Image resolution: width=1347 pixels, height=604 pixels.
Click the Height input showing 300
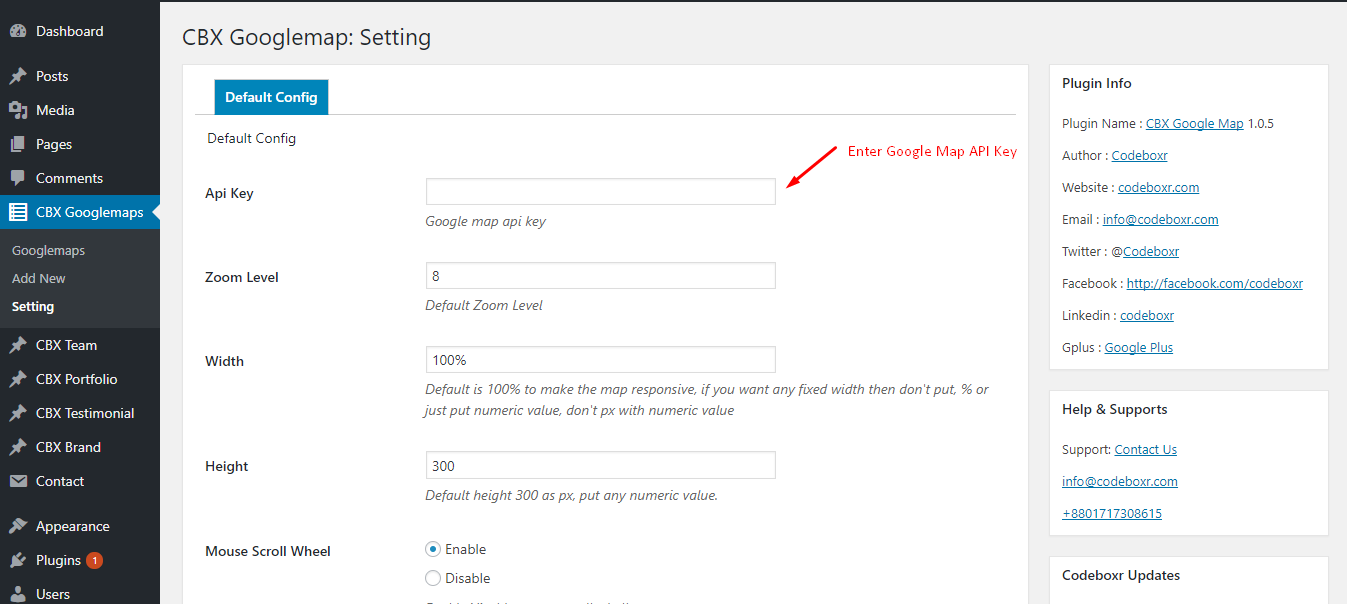[600, 465]
